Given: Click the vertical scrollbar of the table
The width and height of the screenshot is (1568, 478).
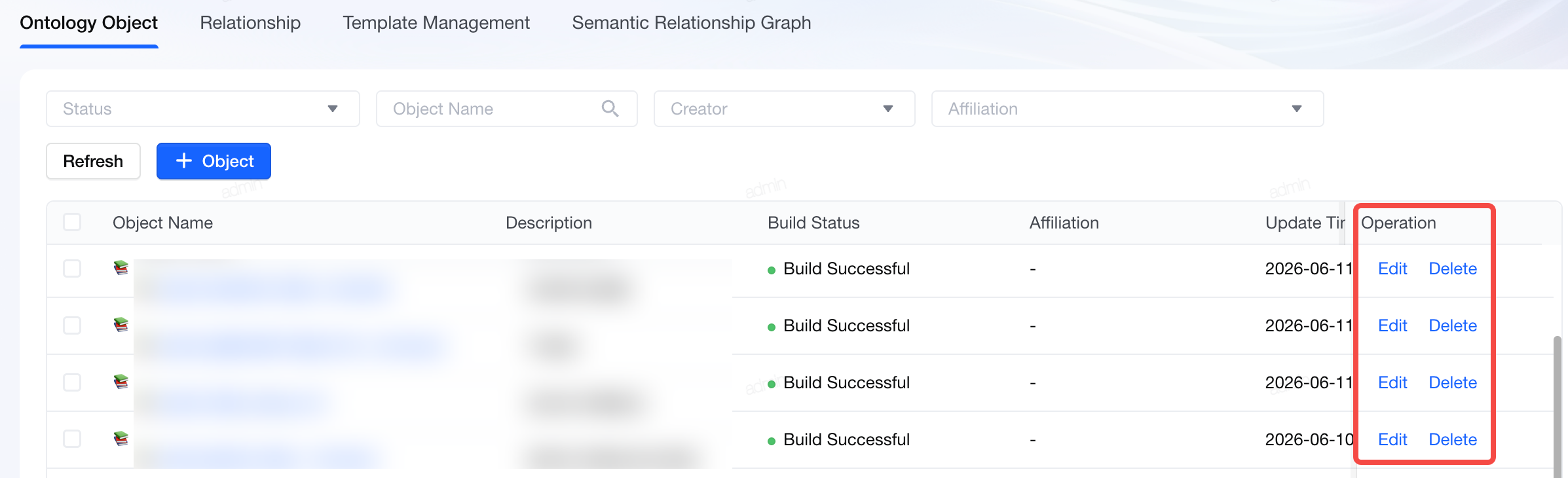Looking at the screenshot, I should coord(1557,406).
